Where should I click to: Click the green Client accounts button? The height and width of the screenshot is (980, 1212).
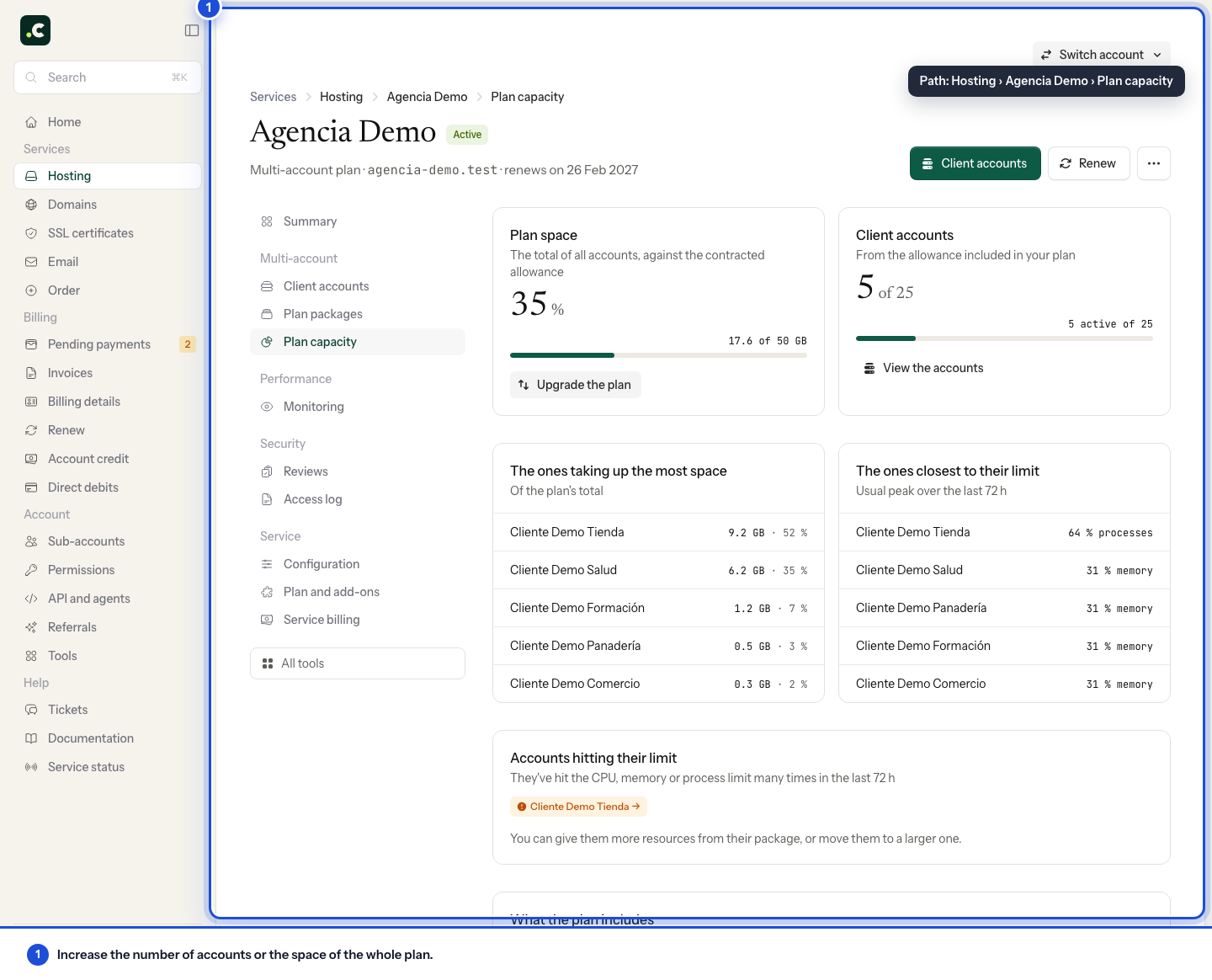[x=975, y=163]
